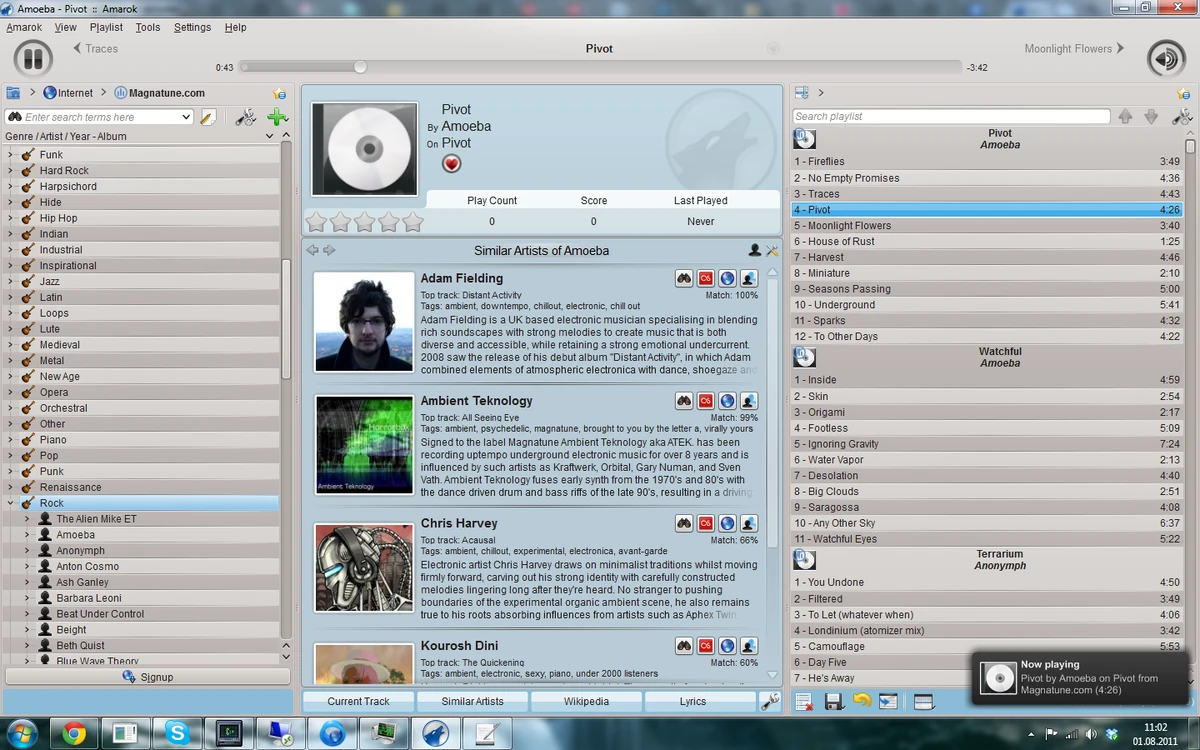1200x750 pixels.
Task: Click the Last.fm icon for Adam Fielding
Action: click(705, 277)
